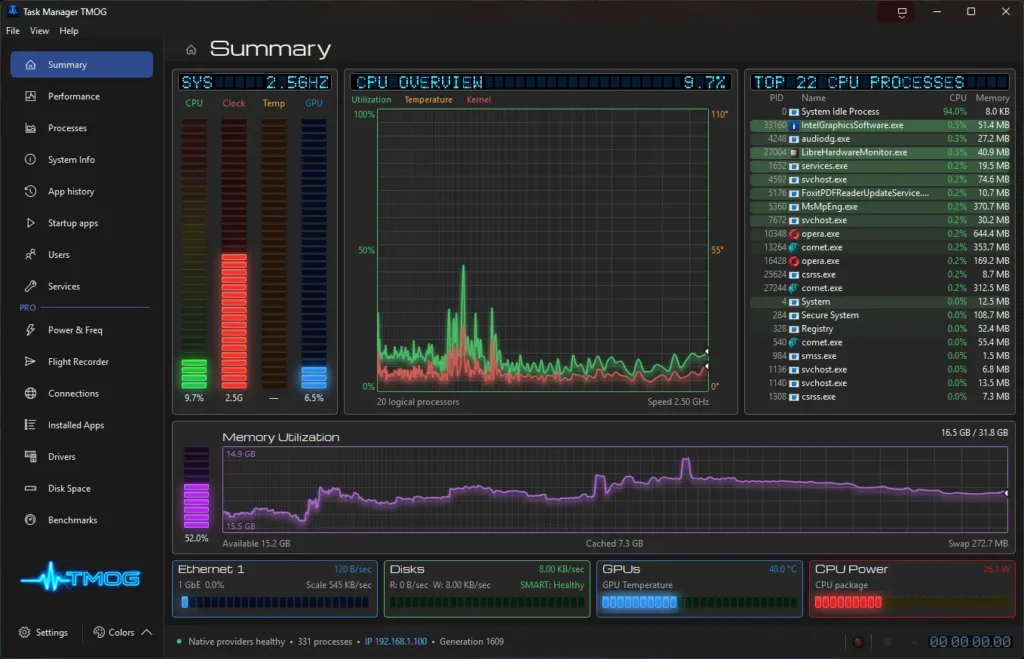Click the home icon beside Summary heading
1024x659 pixels.
coord(191,50)
